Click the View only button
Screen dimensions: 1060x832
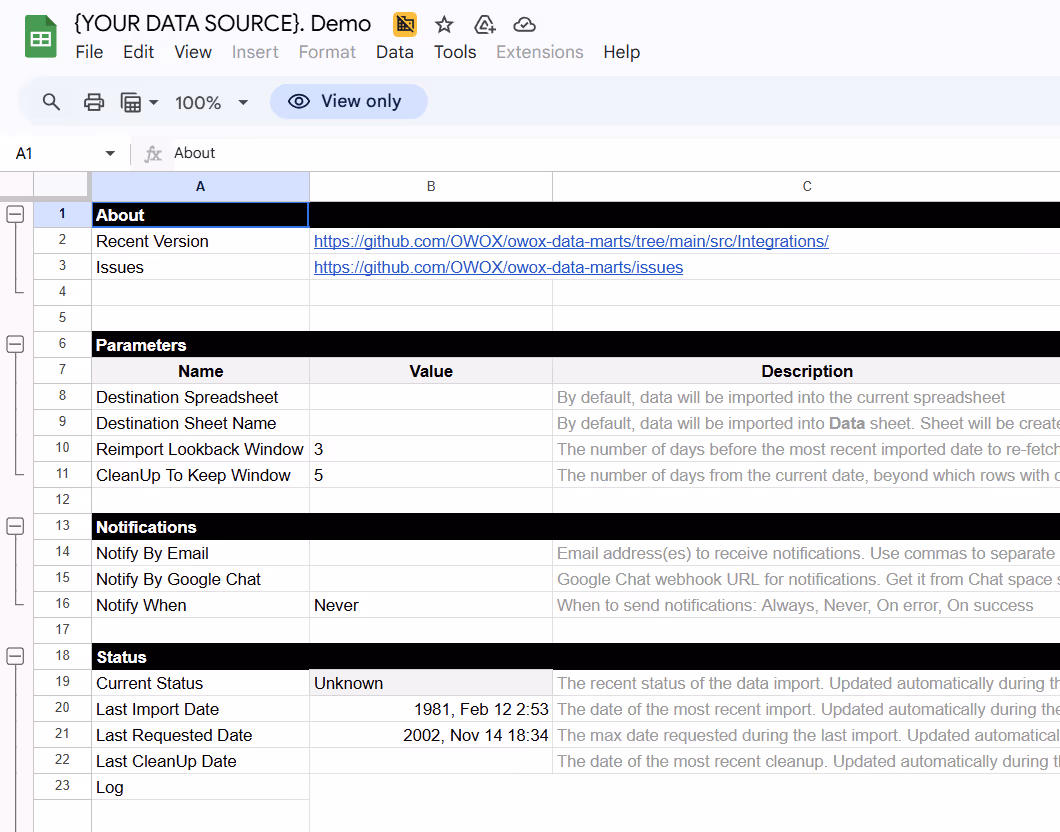click(349, 101)
